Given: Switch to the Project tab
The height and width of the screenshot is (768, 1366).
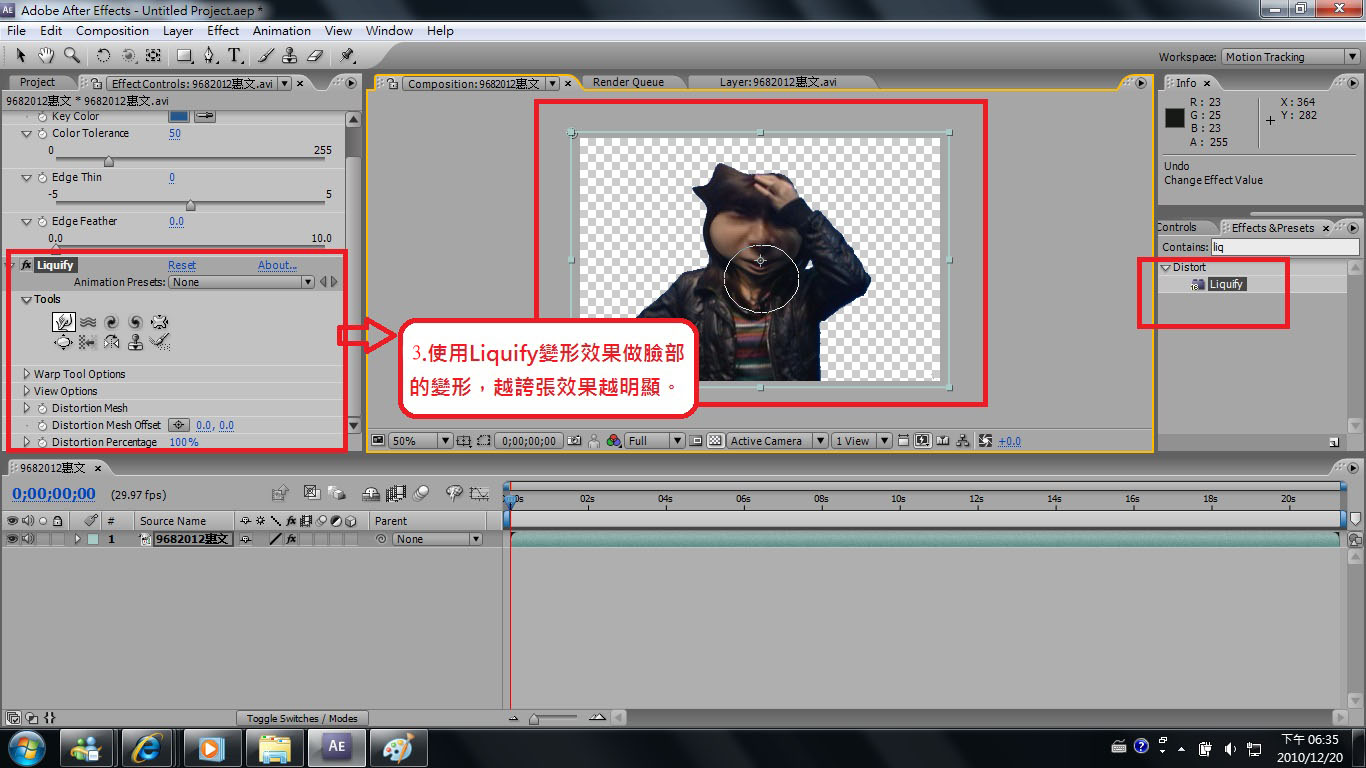Looking at the screenshot, I should (38, 83).
